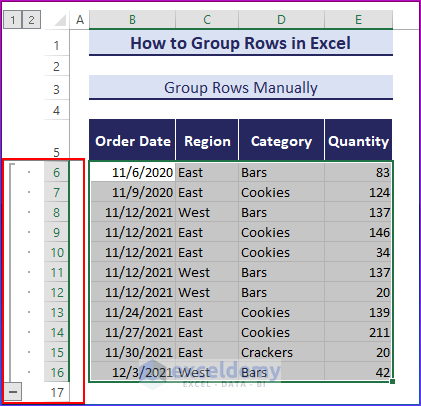Select row 14 header
This screenshot has height=406, width=421.
click(x=56, y=332)
